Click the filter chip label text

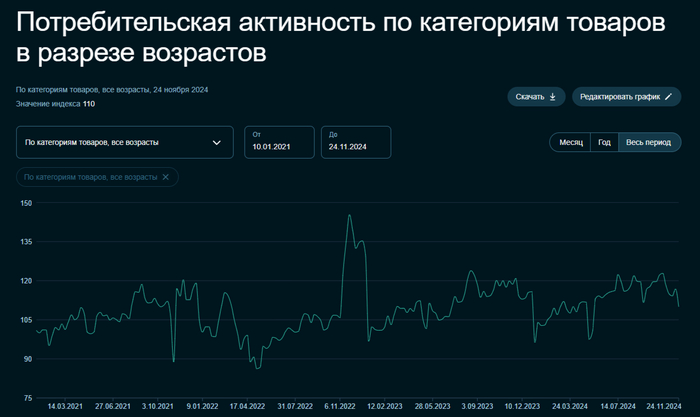91,177
